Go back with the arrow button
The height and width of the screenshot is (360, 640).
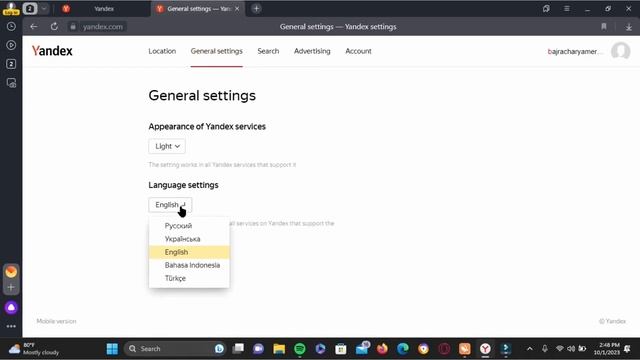point(33,27)
